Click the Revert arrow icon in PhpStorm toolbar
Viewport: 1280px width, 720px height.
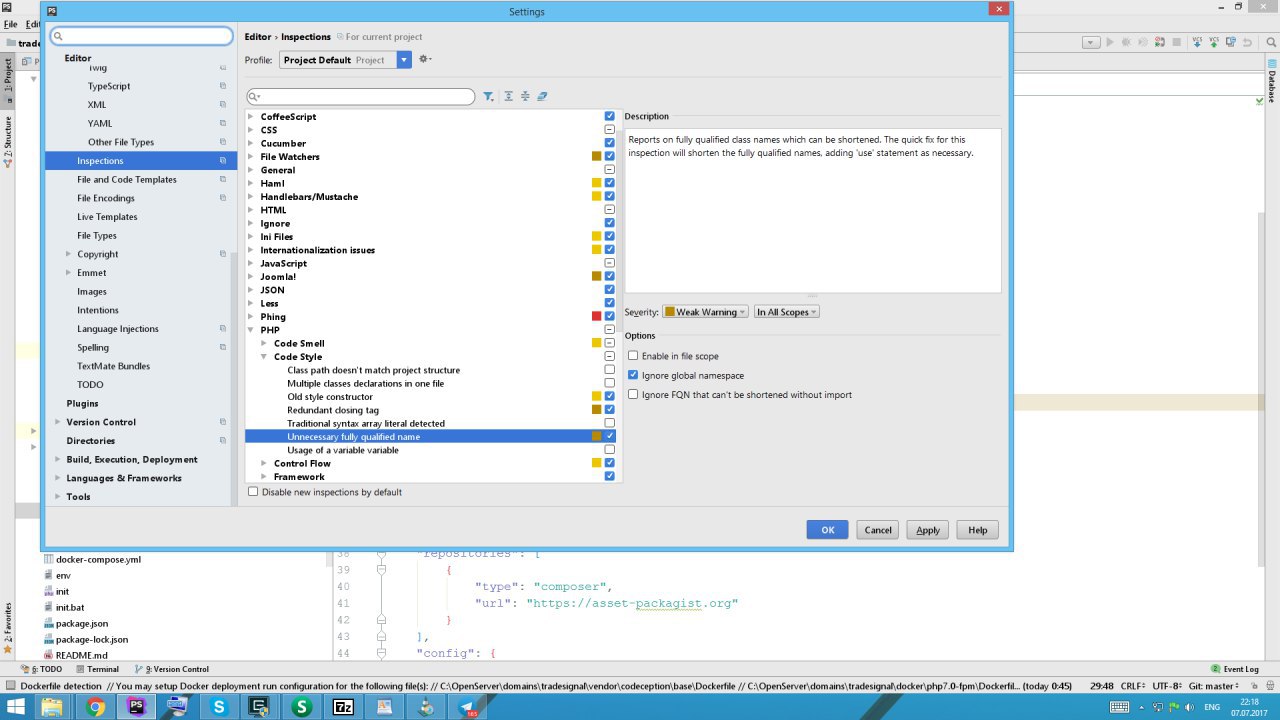pos(1248,42)
